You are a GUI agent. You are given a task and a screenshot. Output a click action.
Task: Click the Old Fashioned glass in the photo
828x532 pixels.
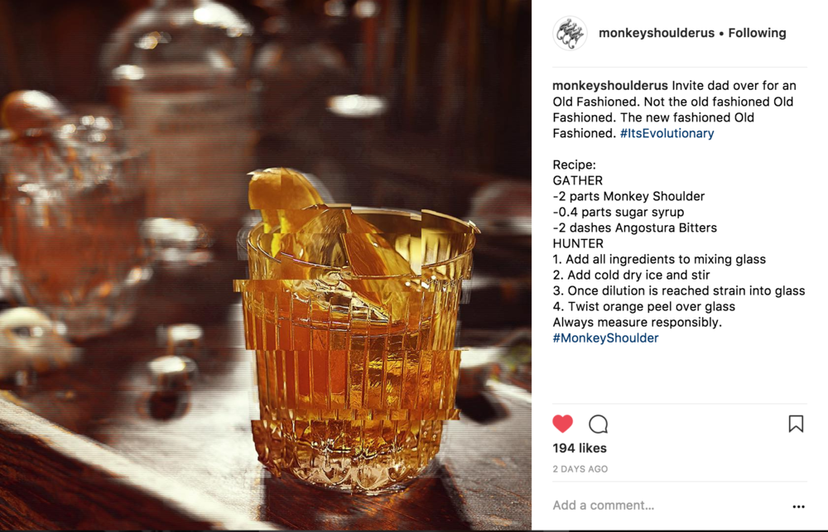tap(354, 349)
